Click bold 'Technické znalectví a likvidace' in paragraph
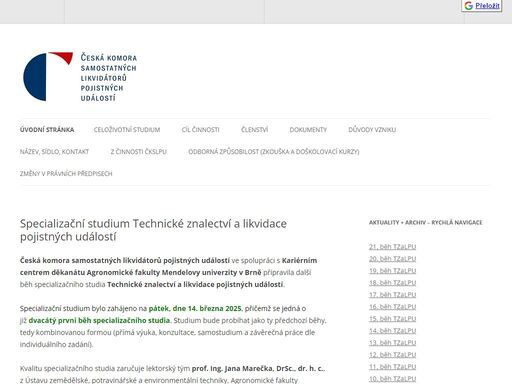The height and width of the screenshot is (384, 512). [161, 284]
